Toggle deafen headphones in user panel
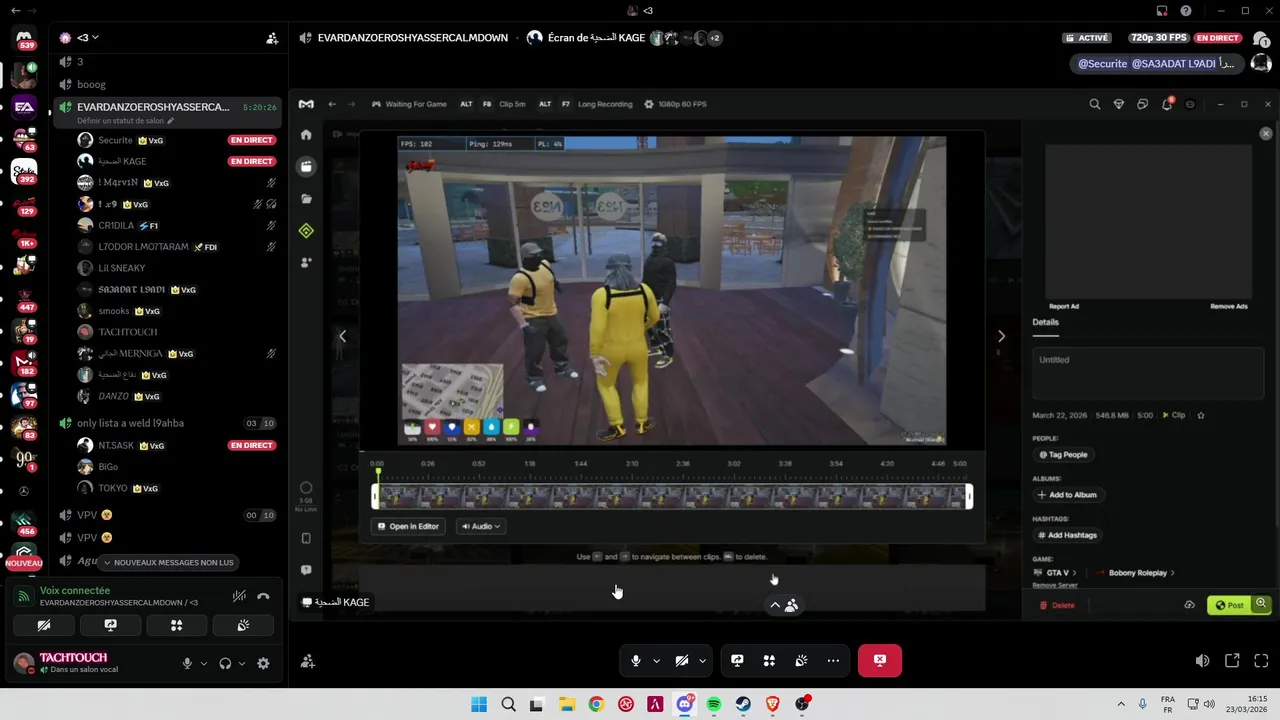The image size is (1280, 720). 225,663
